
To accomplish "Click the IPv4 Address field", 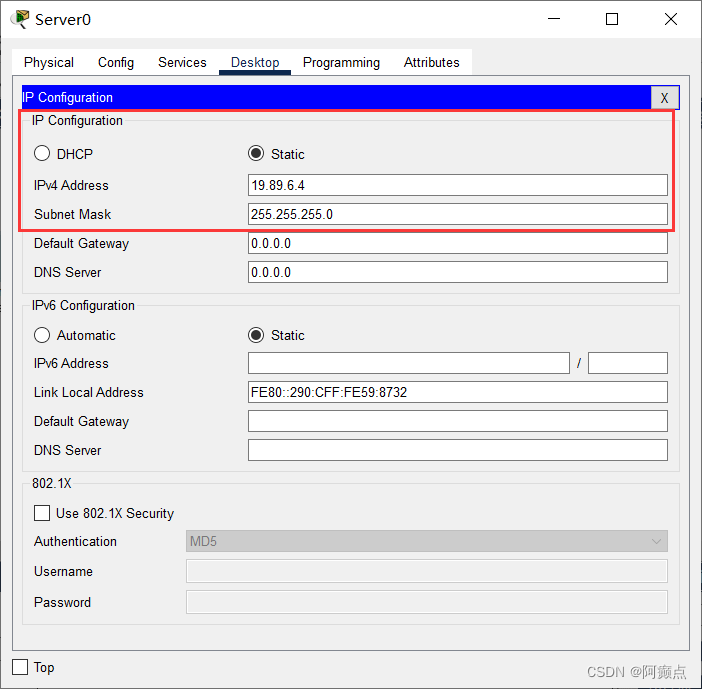I will [458, 185].
